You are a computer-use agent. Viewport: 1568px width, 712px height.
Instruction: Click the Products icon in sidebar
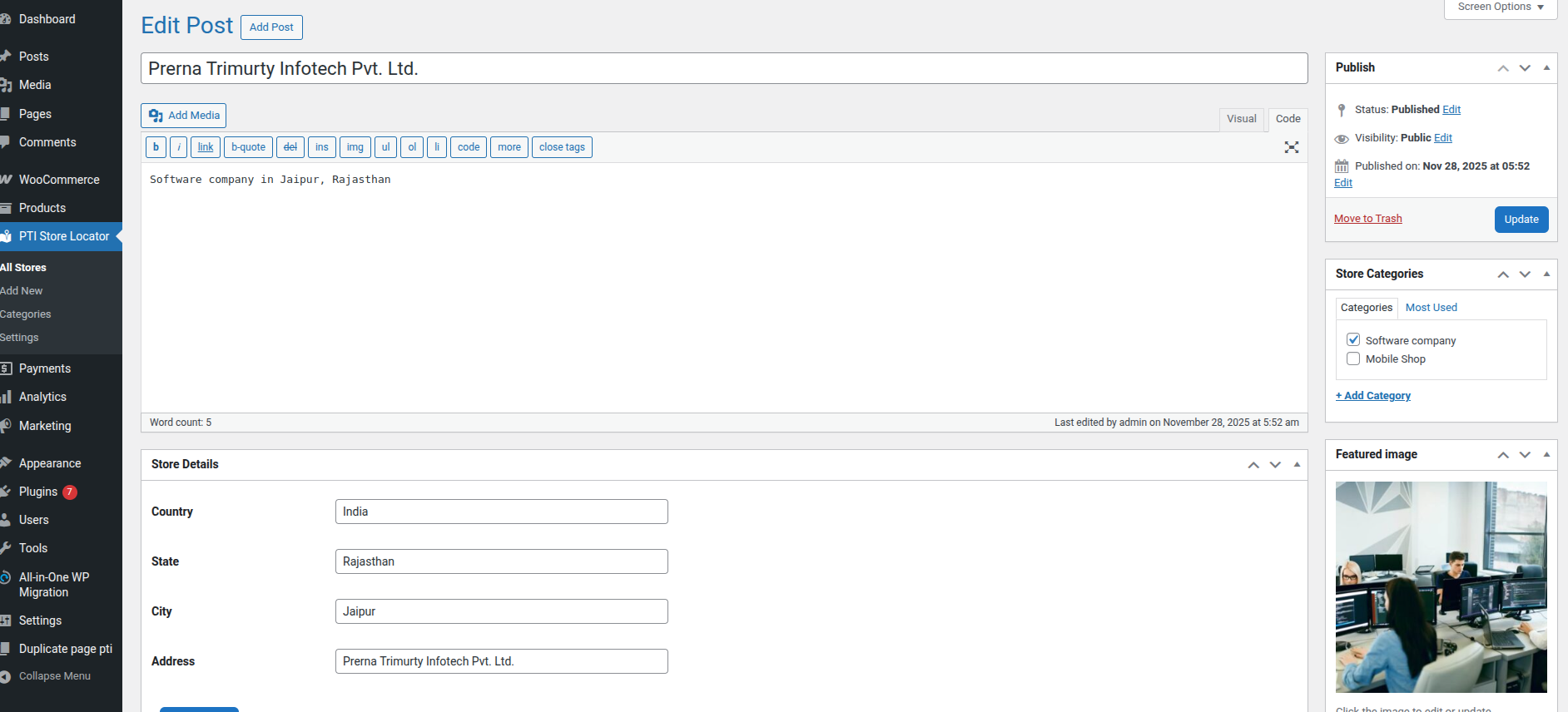pyautogui.click(x=5, y=208)
